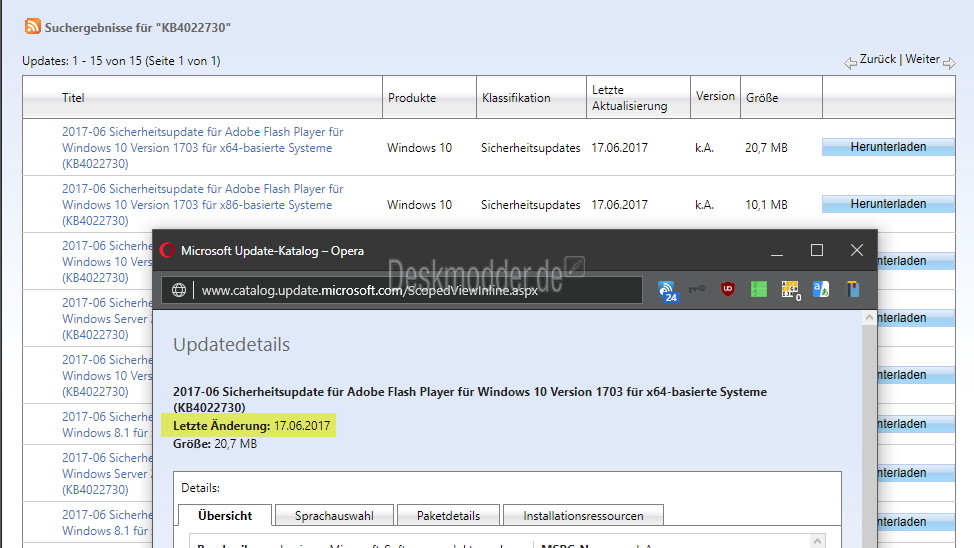Open the translate extension icon
974x548 pixels.
point(821,289)
